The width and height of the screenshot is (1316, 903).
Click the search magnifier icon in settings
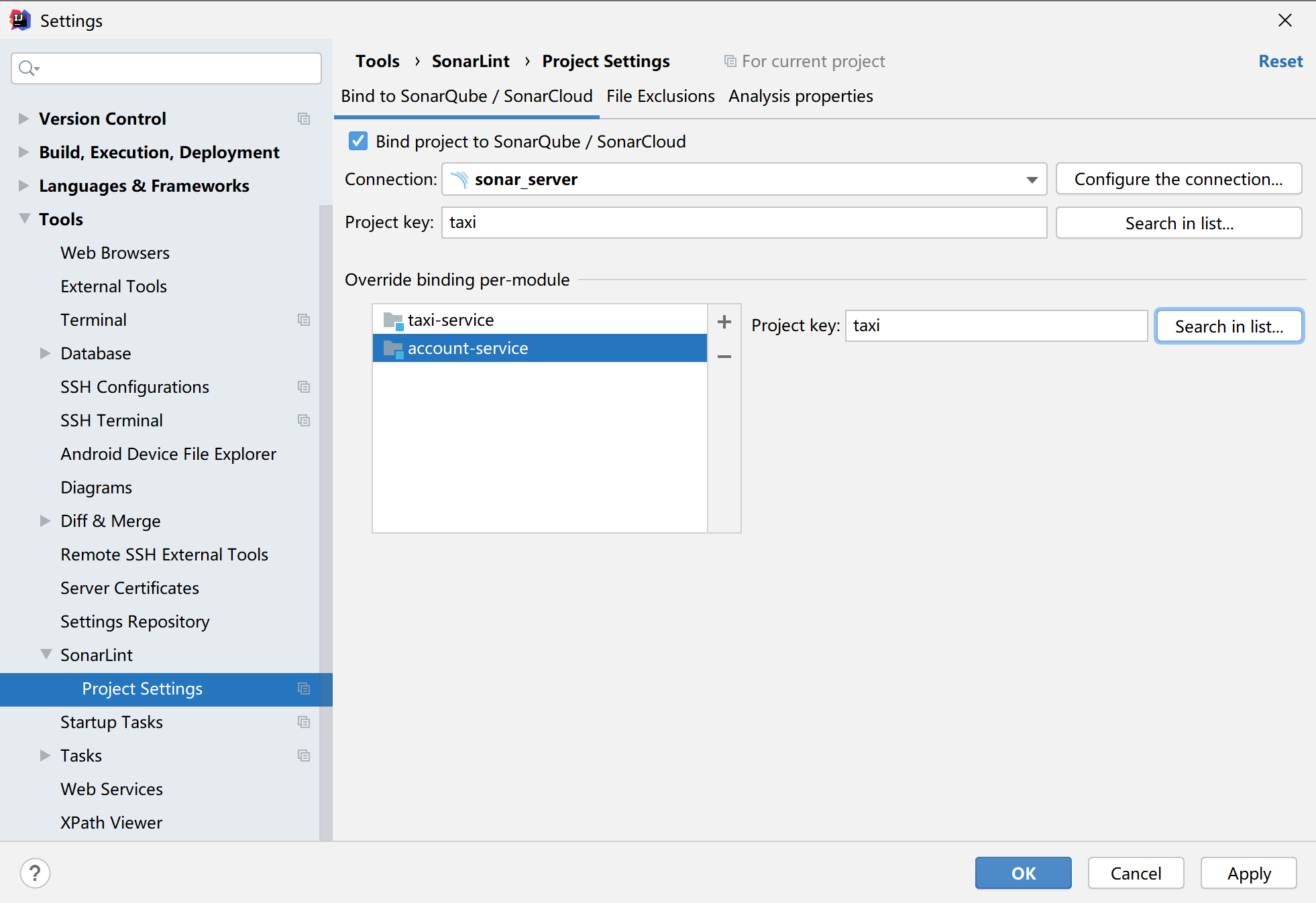point(28,68)
